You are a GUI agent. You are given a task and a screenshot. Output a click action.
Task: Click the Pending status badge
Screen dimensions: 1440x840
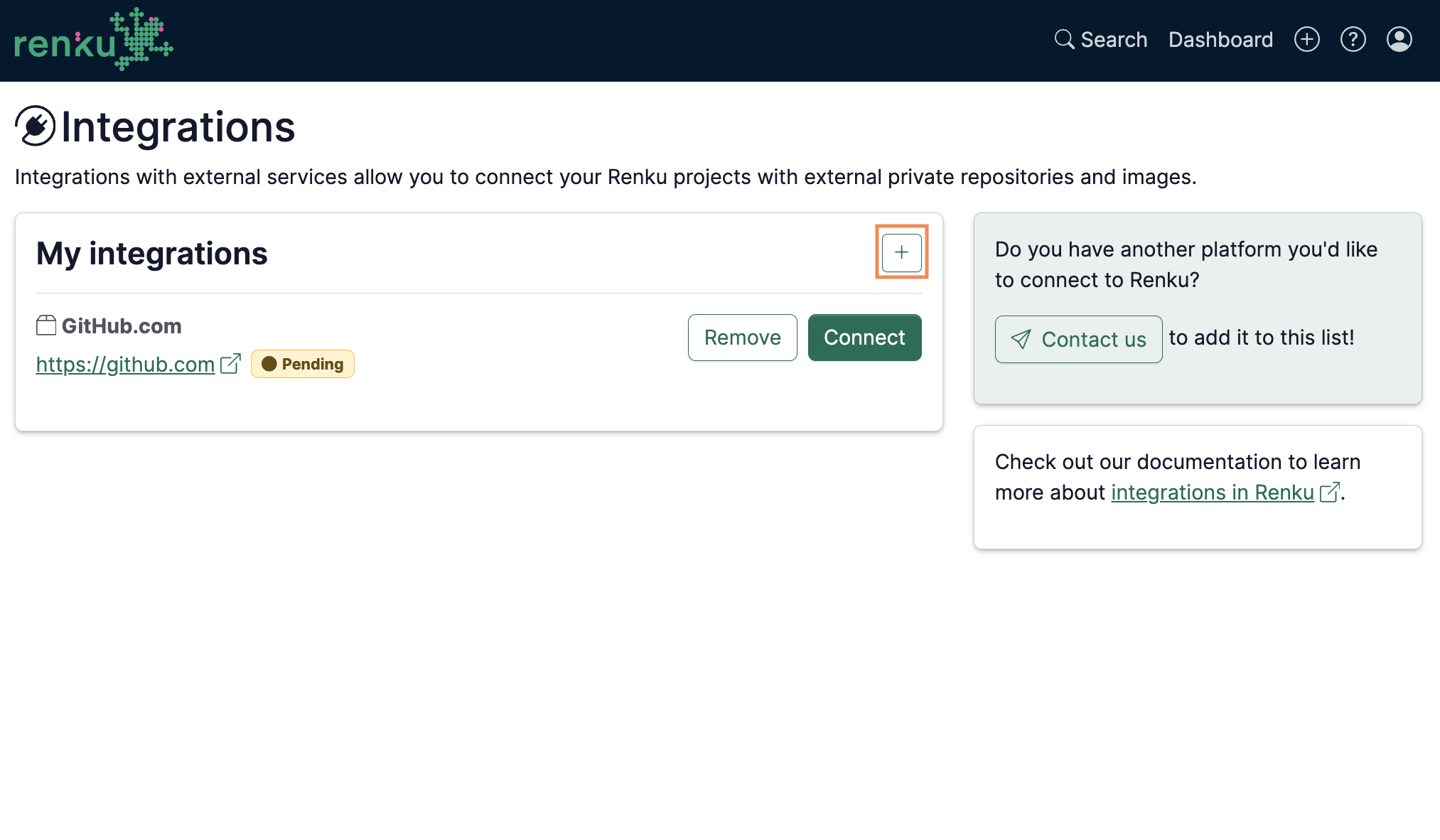[303, 364]
